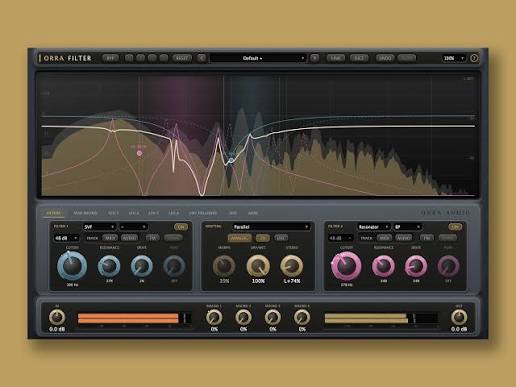516x387 pixels.
Task: Click Filter 2 pink Cutoff knob
Action: tap(346, 266)
